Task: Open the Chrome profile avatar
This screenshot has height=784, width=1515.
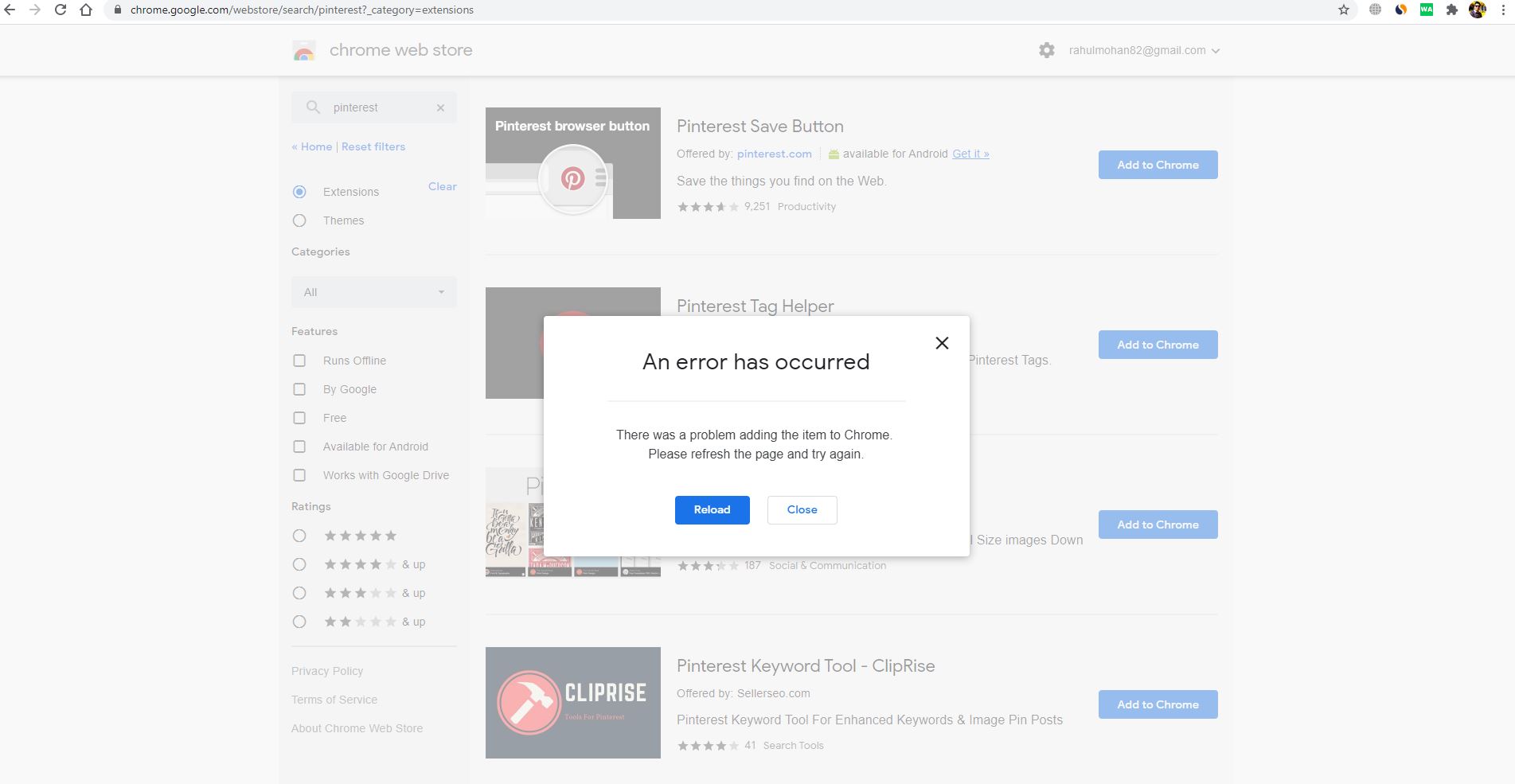Action: point(1478,10)
